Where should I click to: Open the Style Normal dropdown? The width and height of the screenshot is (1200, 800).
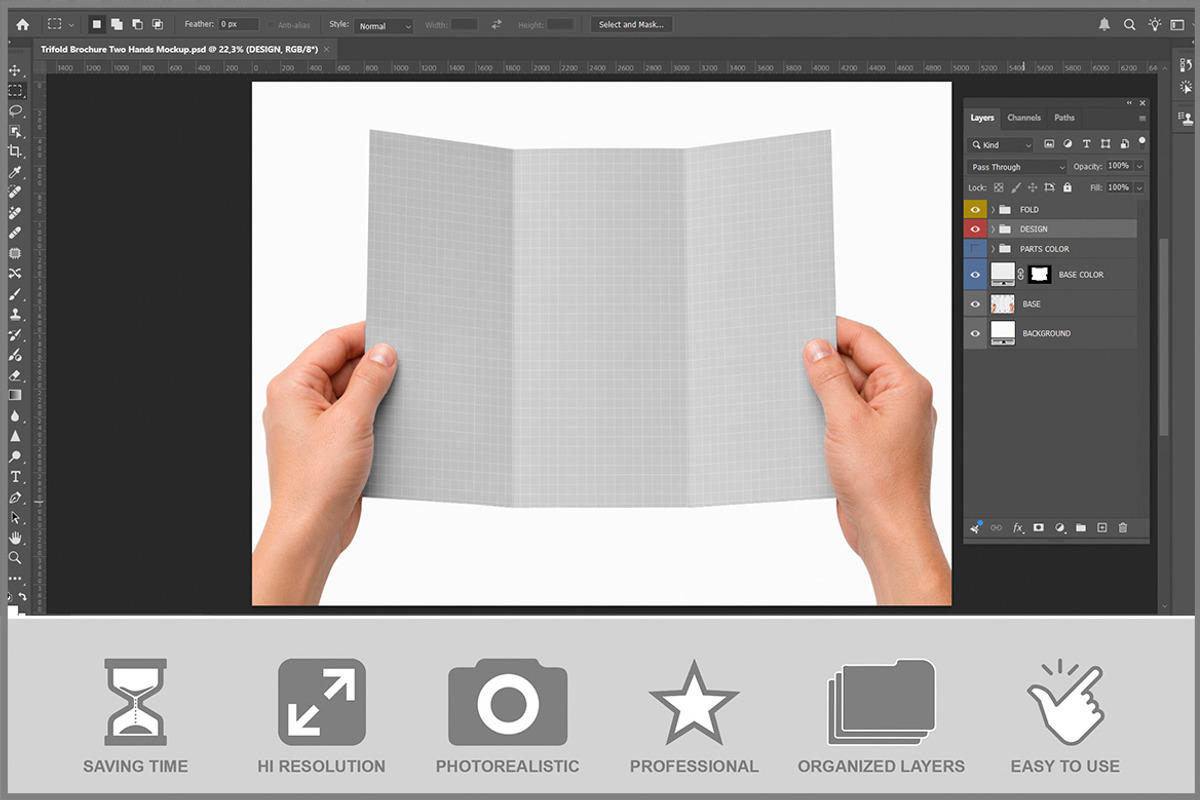click(383, 25)
